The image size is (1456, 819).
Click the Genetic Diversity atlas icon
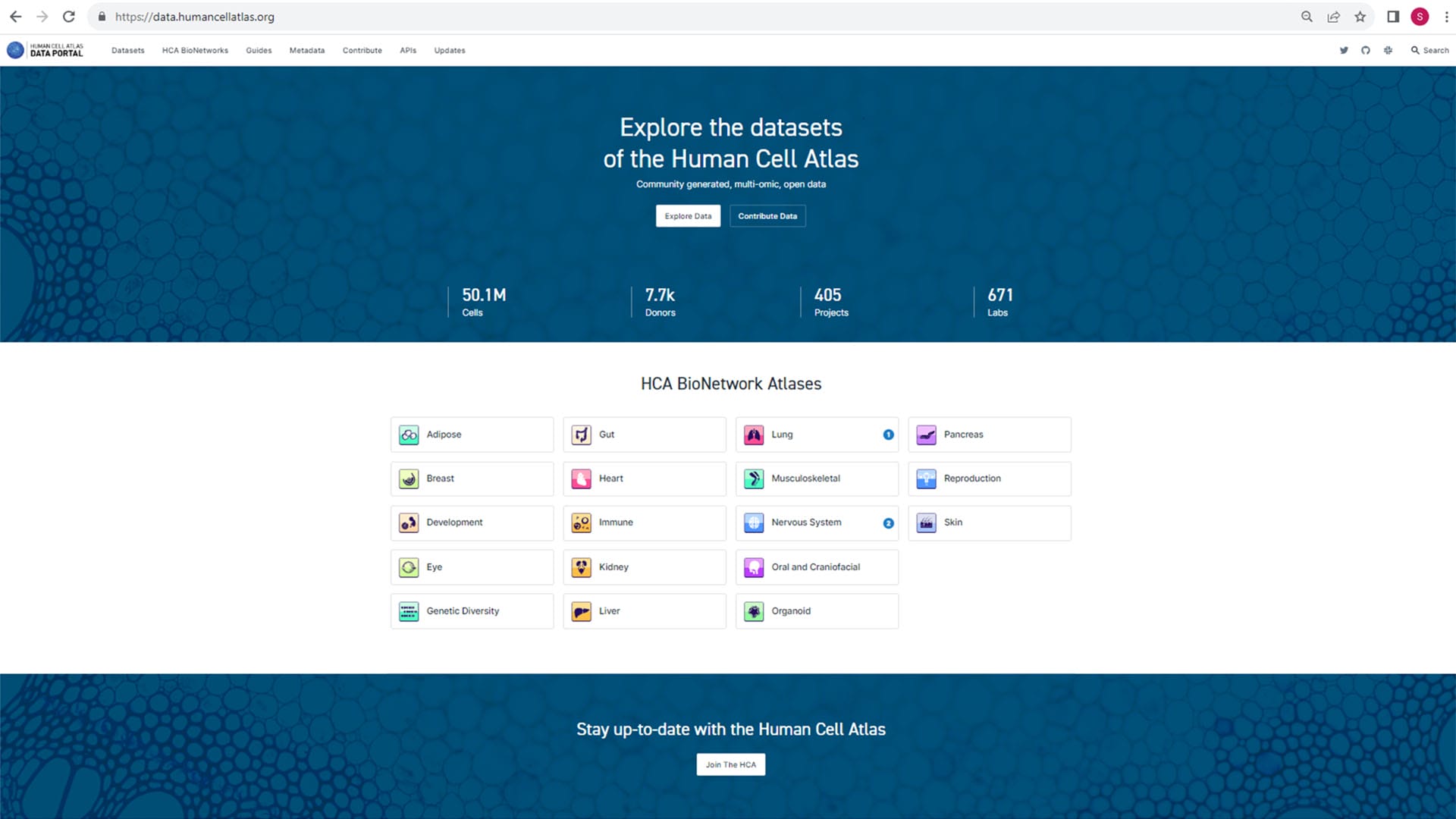(409, 611)
